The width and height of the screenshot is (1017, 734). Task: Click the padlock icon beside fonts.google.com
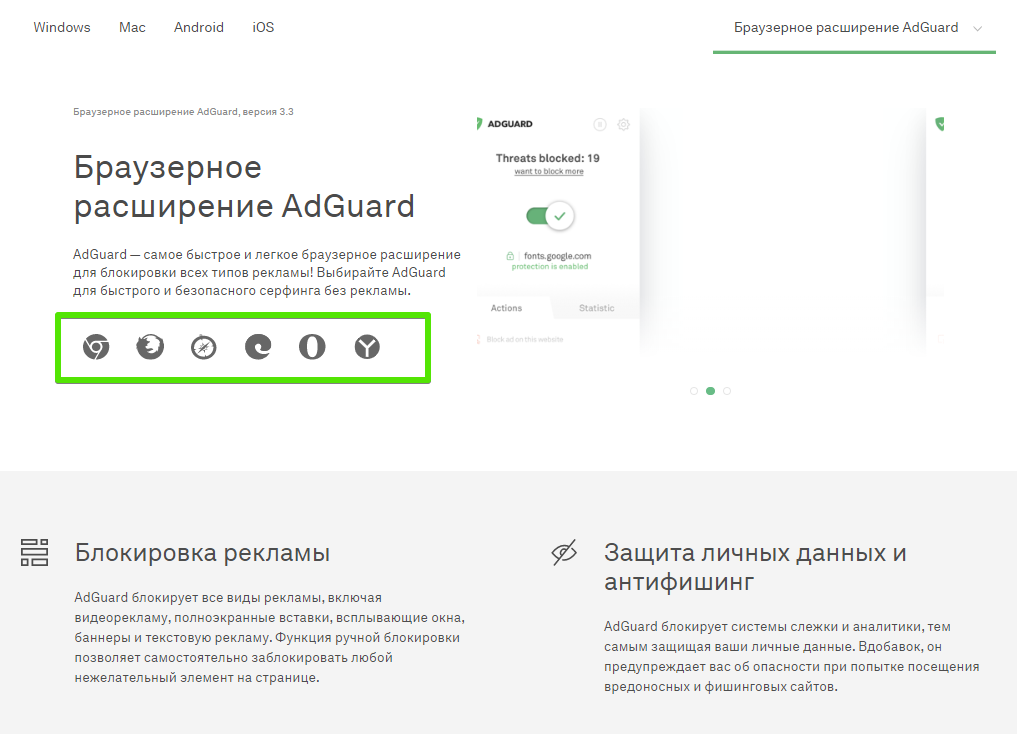click(510, 256)
